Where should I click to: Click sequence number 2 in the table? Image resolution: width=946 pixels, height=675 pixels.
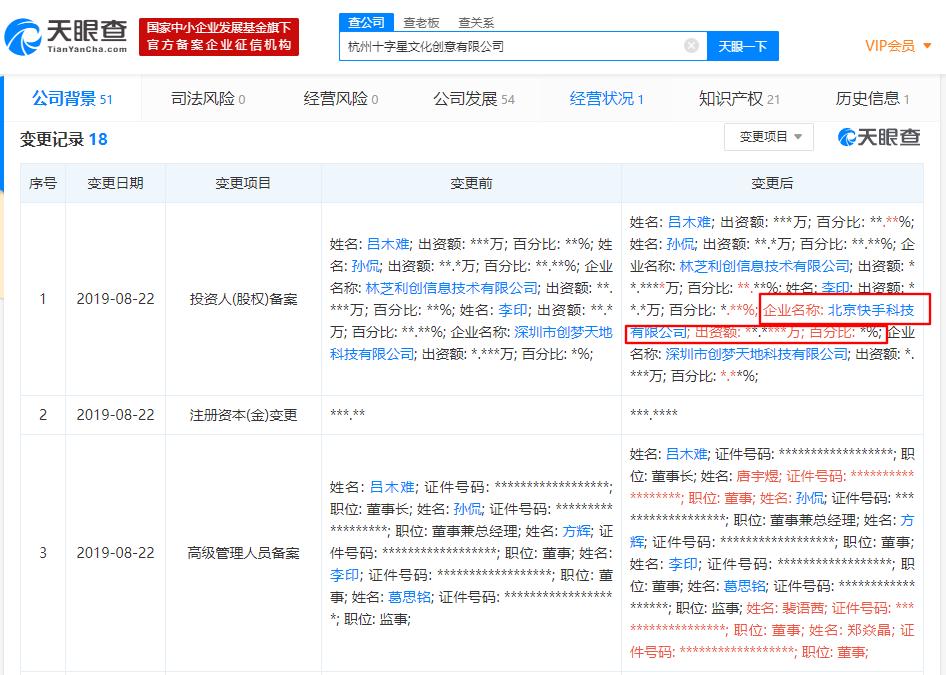coord(43,415)
